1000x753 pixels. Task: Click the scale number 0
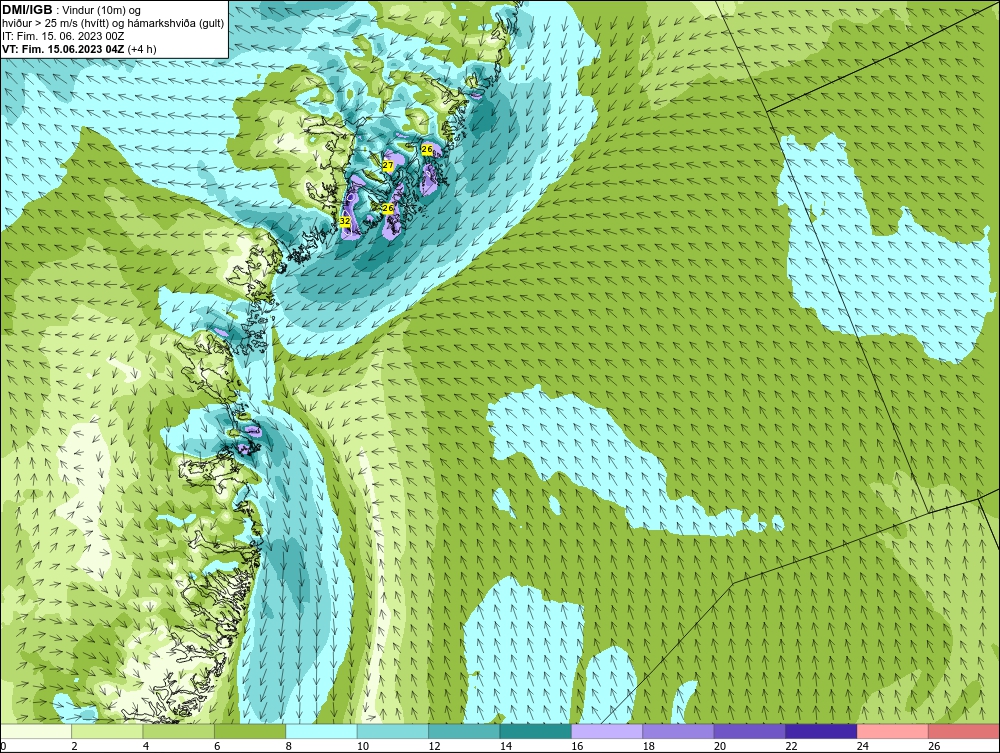3,746
